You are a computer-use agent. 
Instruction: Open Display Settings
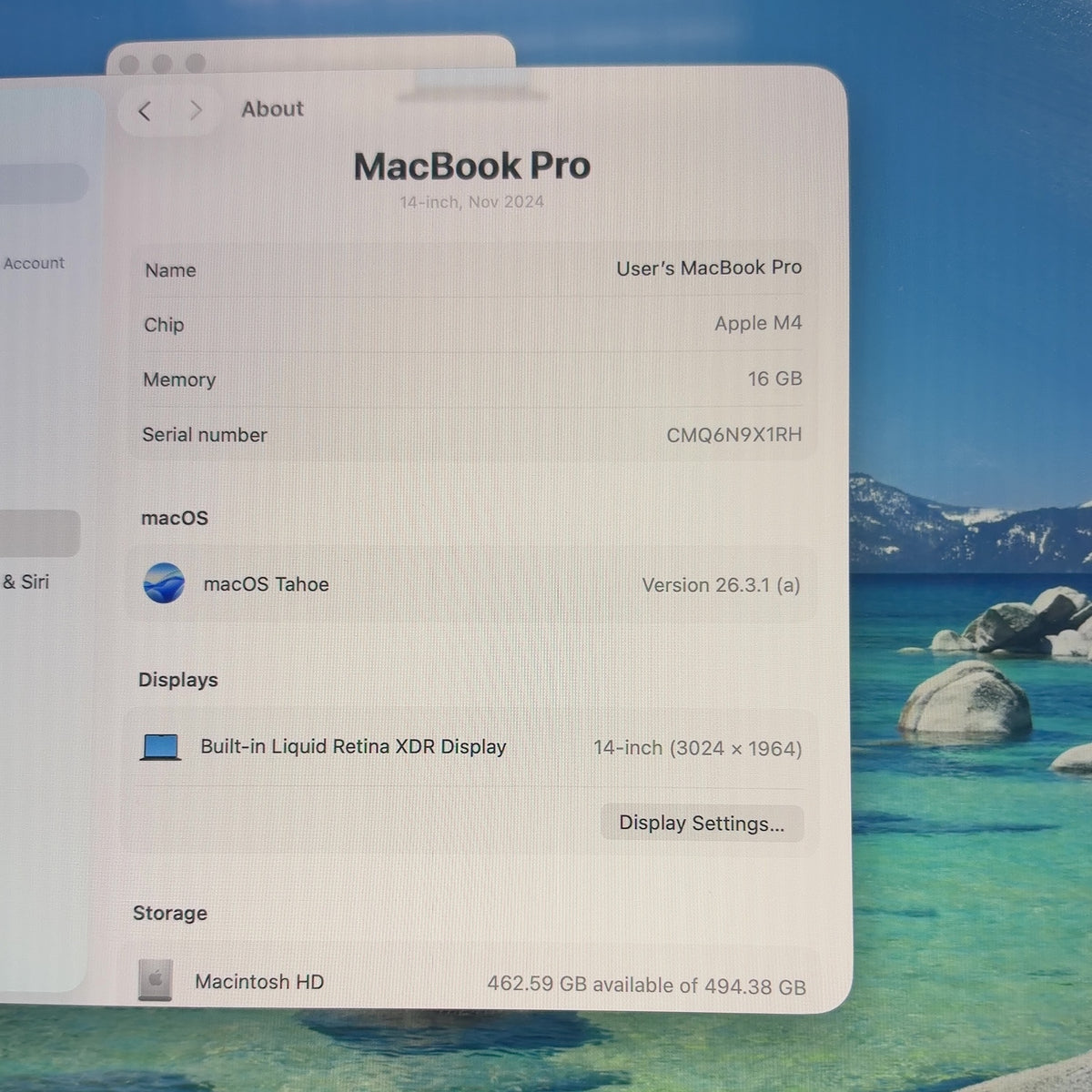click(x=702, y=824)
